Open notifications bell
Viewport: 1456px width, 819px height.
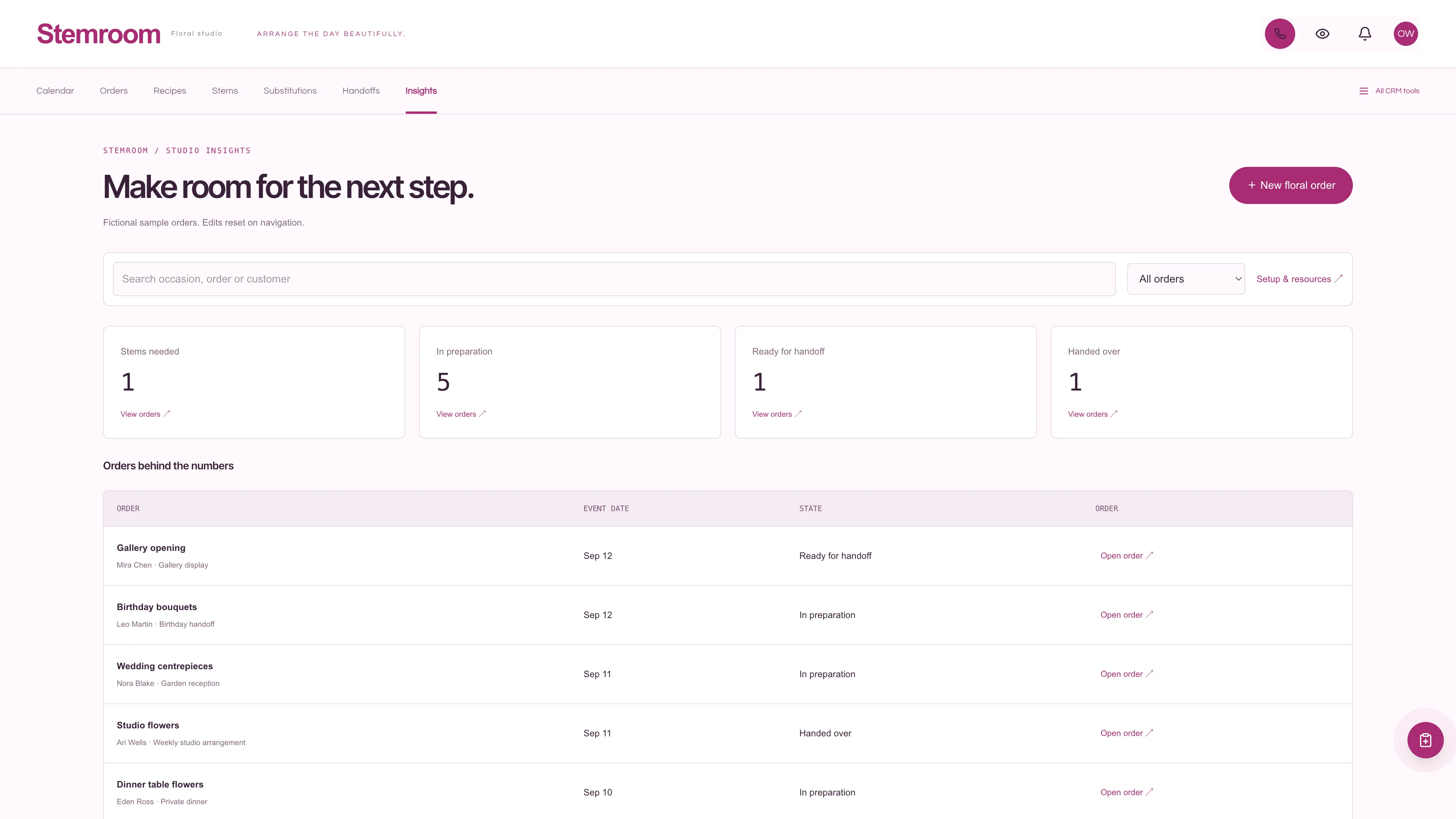(x=1365, y=34)
